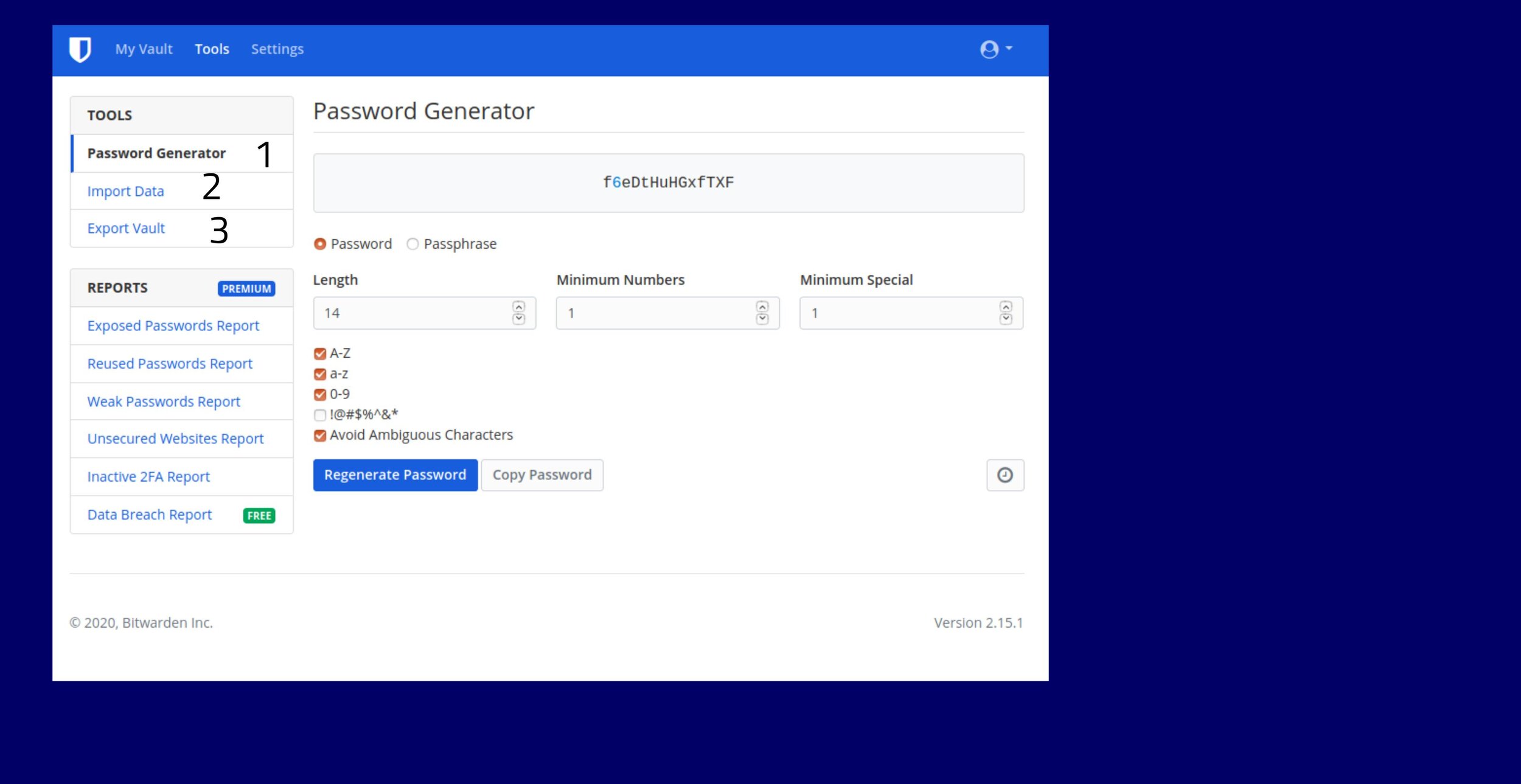Viewport: 1521px width, 784px height.
Task: Increase Minimum Special with up arrow
Action: point(1006,307)
